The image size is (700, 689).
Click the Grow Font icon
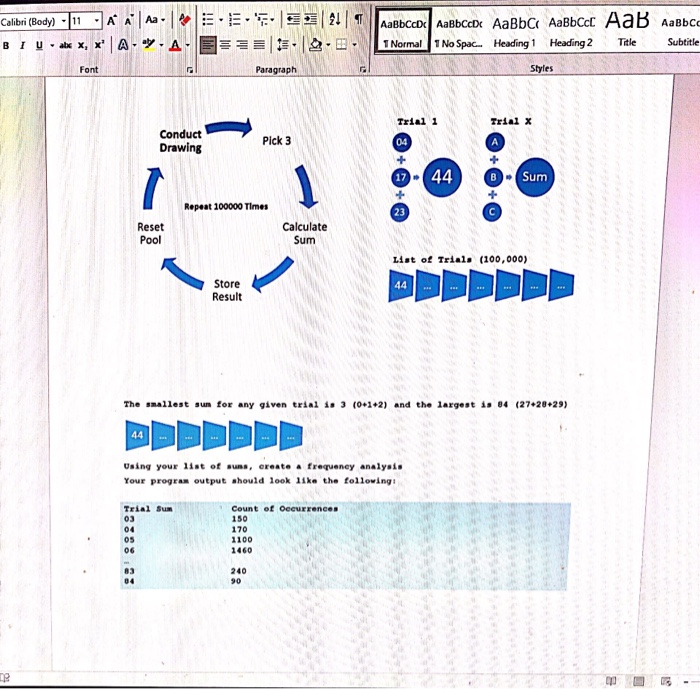(x=112, y=20)
